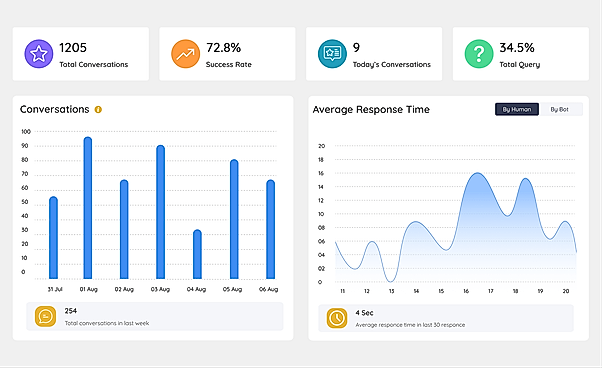The width and height of the screenshot is (602, 368).
Task: Click 'Average responce time in last 30 responce' text
Action: 410,325
